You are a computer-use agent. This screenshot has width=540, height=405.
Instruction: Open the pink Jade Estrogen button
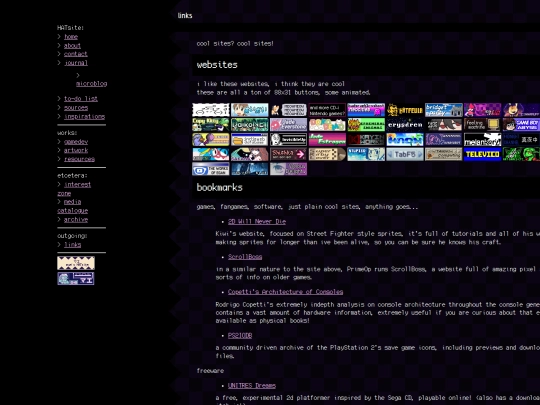pyautogui.click(x=327, y=139)
